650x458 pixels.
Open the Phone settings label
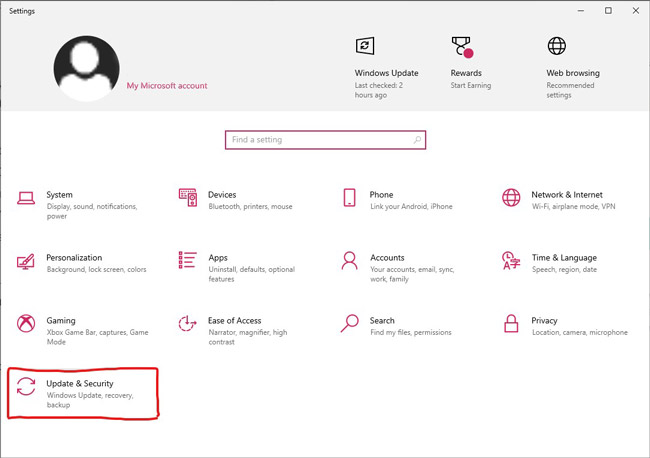(381, 195)
